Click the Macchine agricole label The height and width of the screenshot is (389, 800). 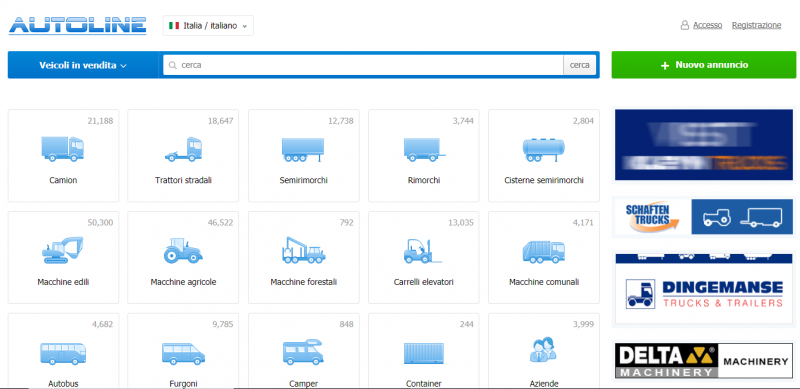183,282
